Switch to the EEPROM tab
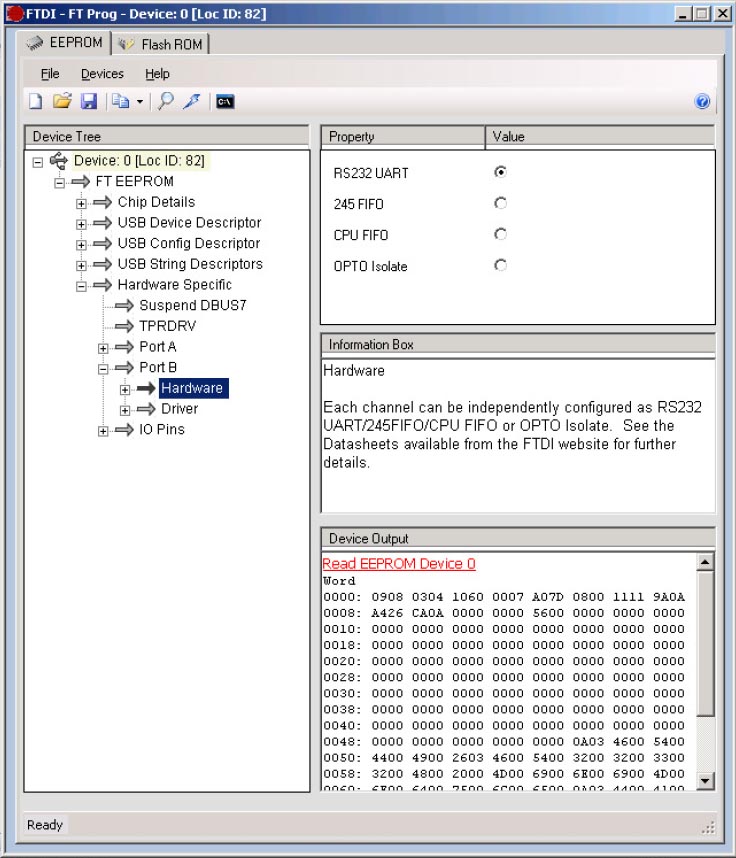The image size is (736, 858). (x=63, y=43)
